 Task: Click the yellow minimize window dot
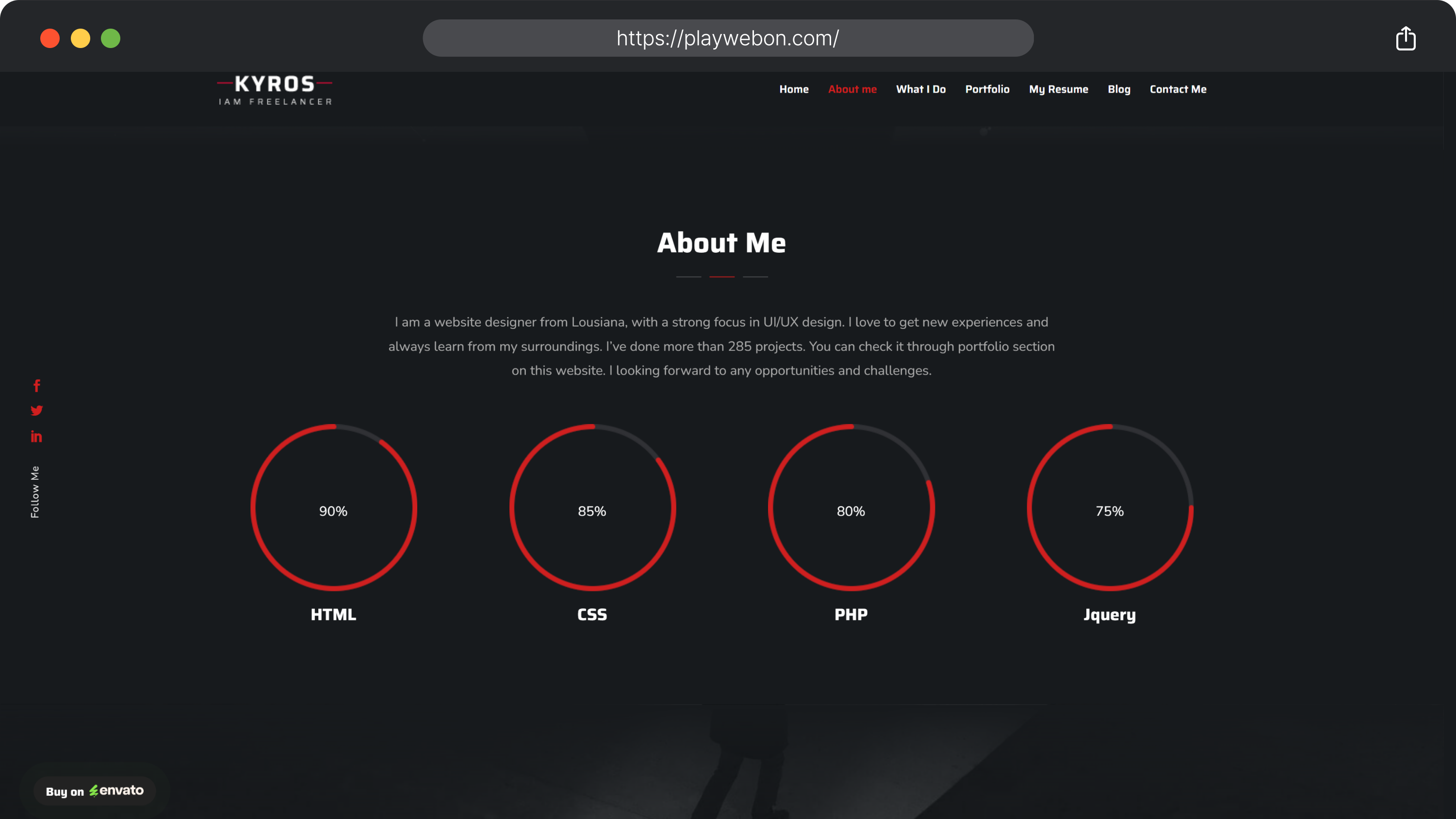pos(80,38)
